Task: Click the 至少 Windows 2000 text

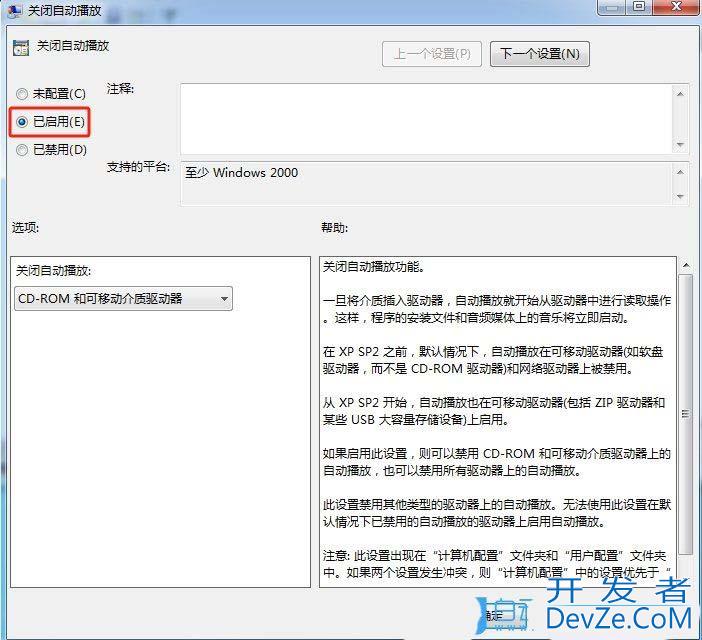Action: (x=241, y=173)
